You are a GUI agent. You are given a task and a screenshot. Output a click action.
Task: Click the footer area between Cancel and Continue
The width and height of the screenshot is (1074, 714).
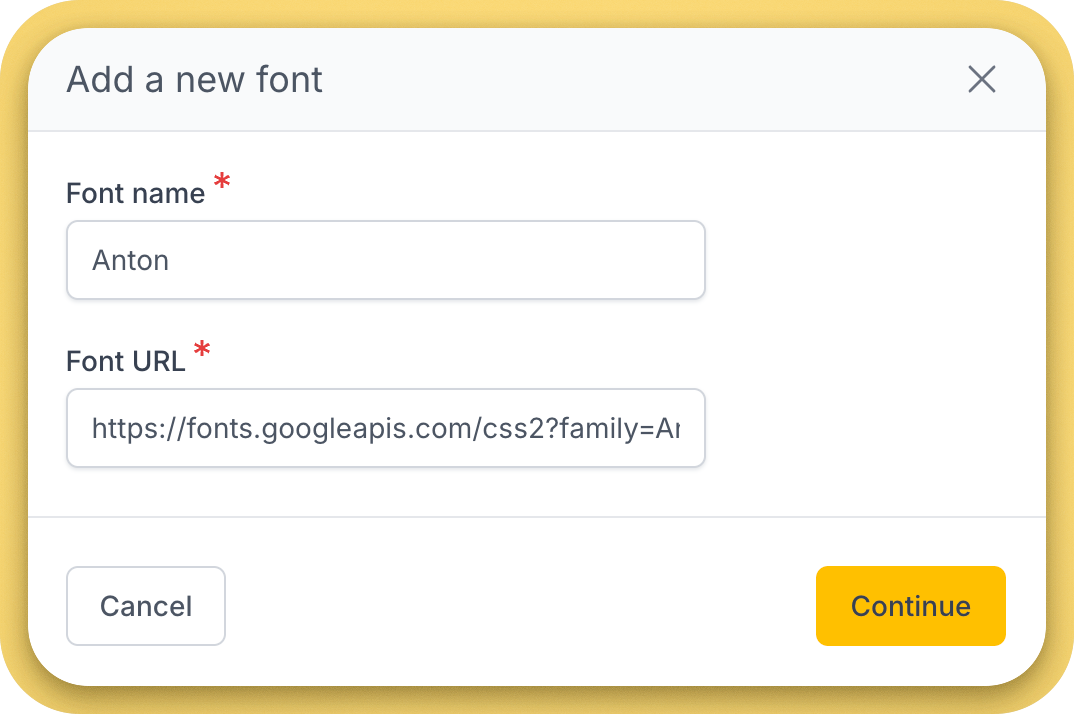(x=520, y=606)
